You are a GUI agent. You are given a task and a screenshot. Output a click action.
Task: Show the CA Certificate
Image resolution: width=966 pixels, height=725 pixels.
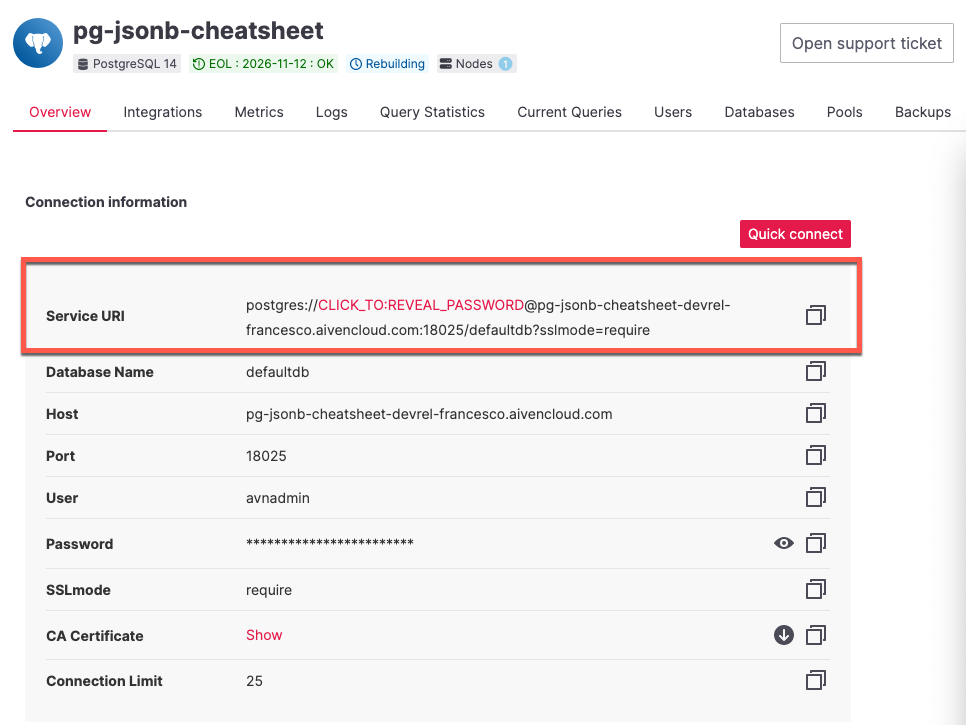point(264,635)
